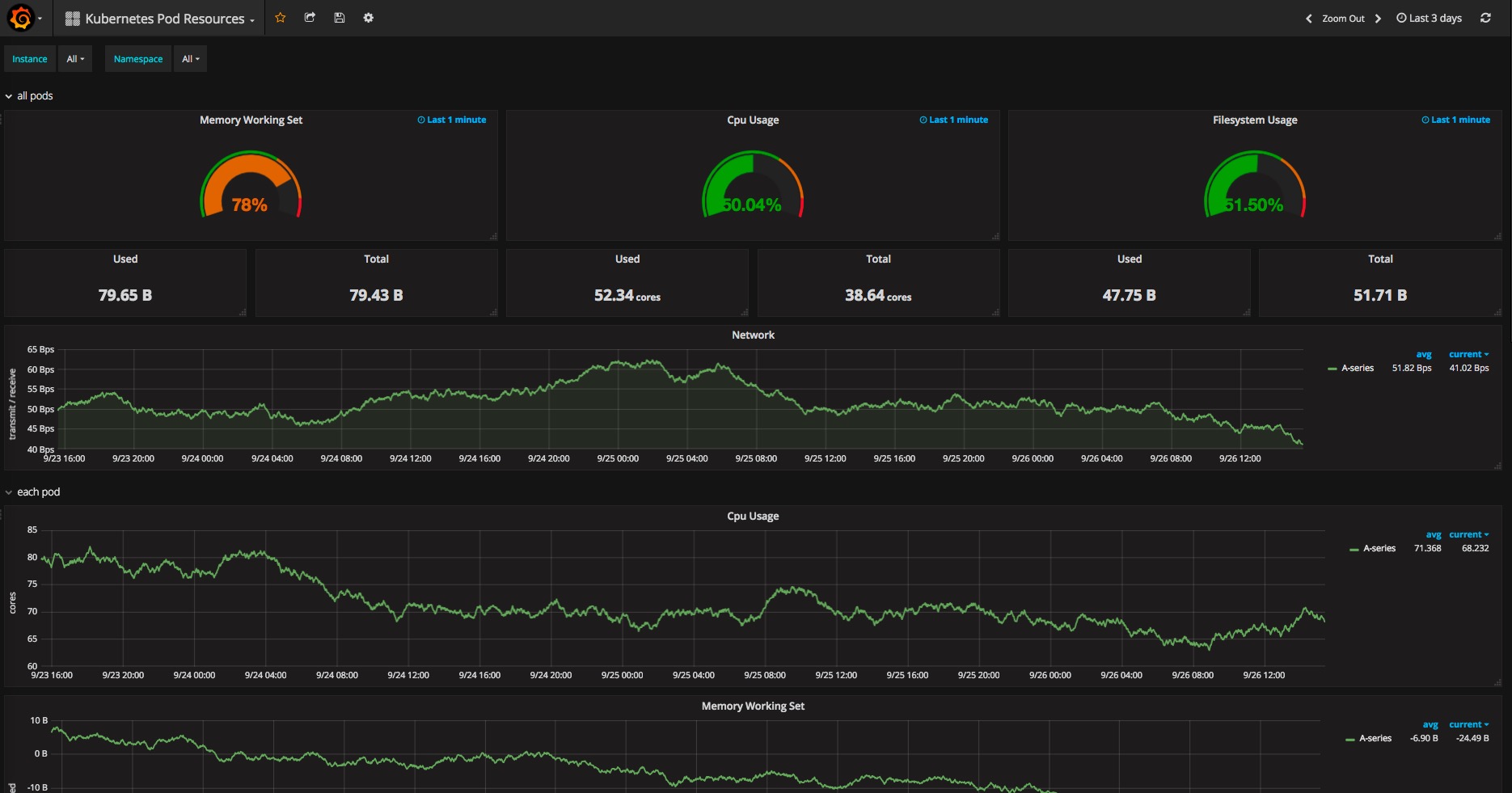Open dashboard settings gear icon
The image size is (1512, 793).
point(369,18)
